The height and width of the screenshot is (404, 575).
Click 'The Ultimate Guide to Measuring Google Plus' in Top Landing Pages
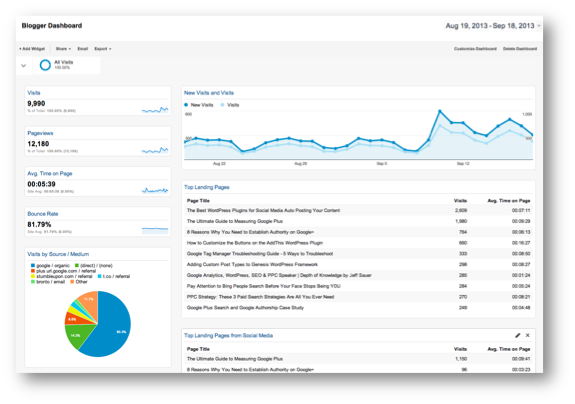pos(358,221)
